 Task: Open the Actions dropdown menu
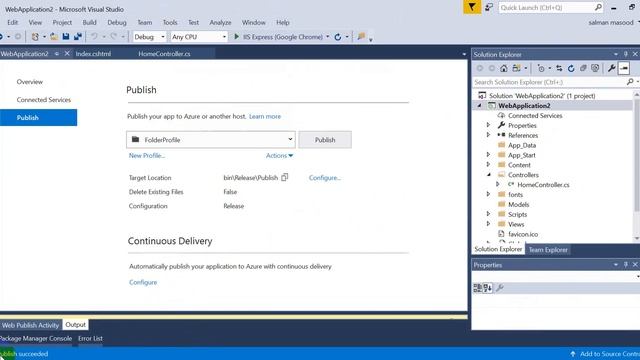279,156
